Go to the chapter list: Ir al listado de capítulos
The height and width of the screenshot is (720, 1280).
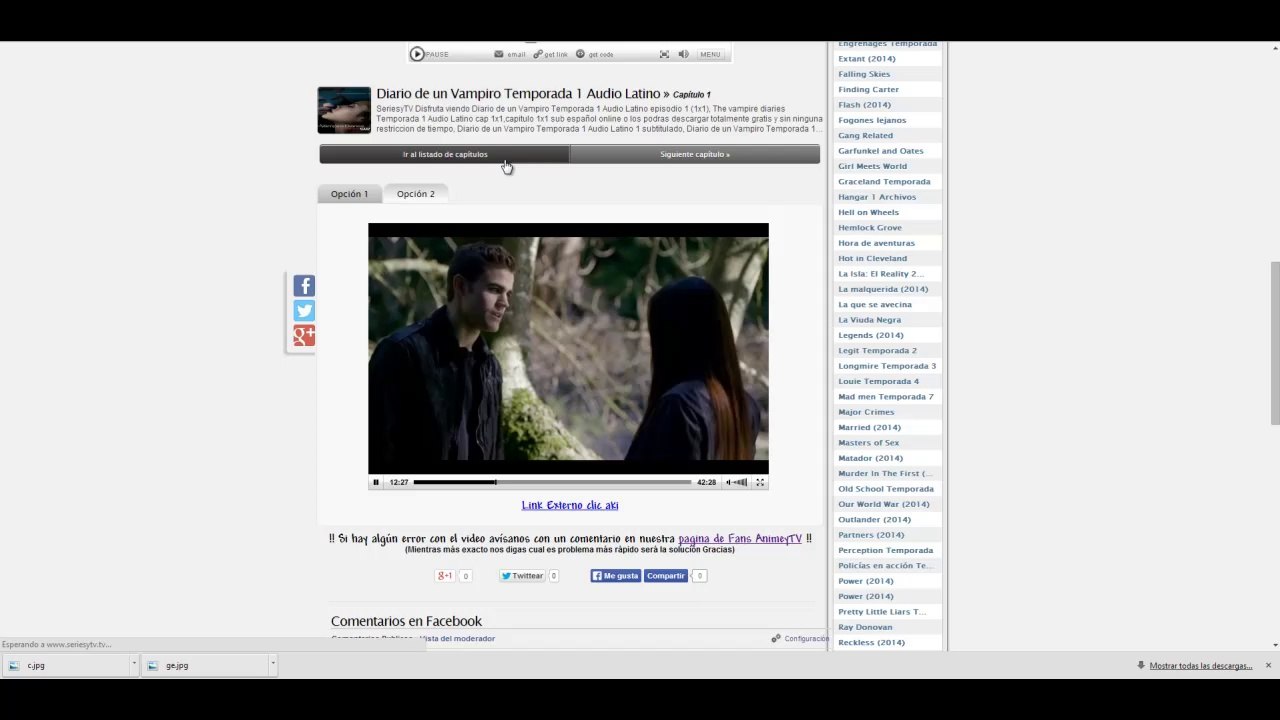(445, 154)
